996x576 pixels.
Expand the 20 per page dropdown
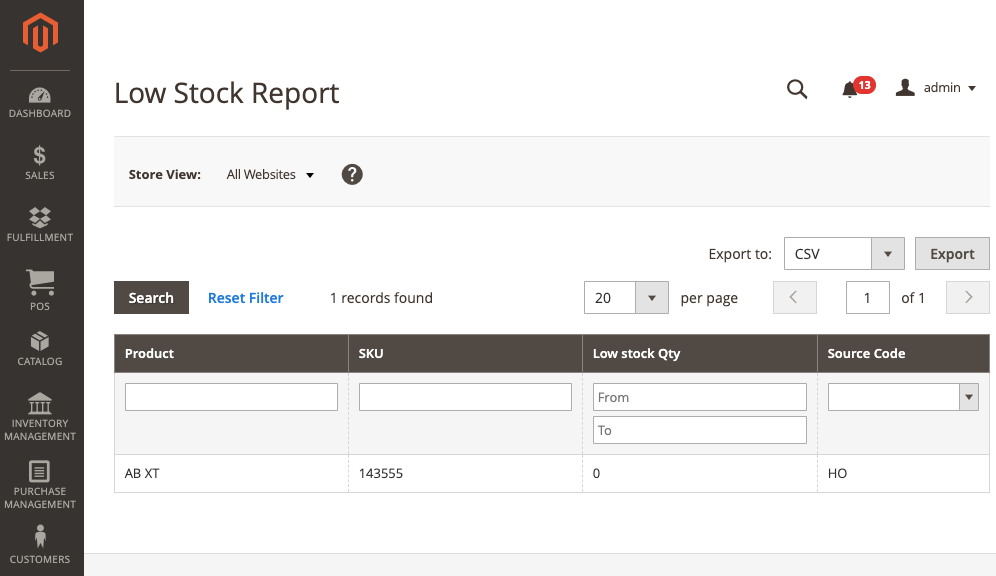click(x=626, y=297)
